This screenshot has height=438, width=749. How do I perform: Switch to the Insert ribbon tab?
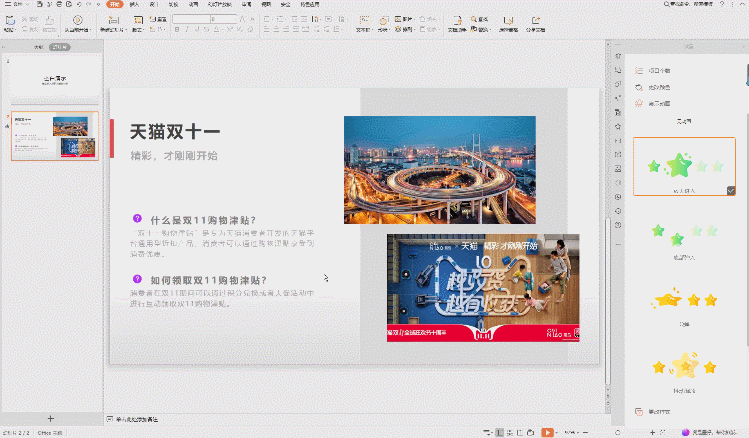(x=135, y=5)
